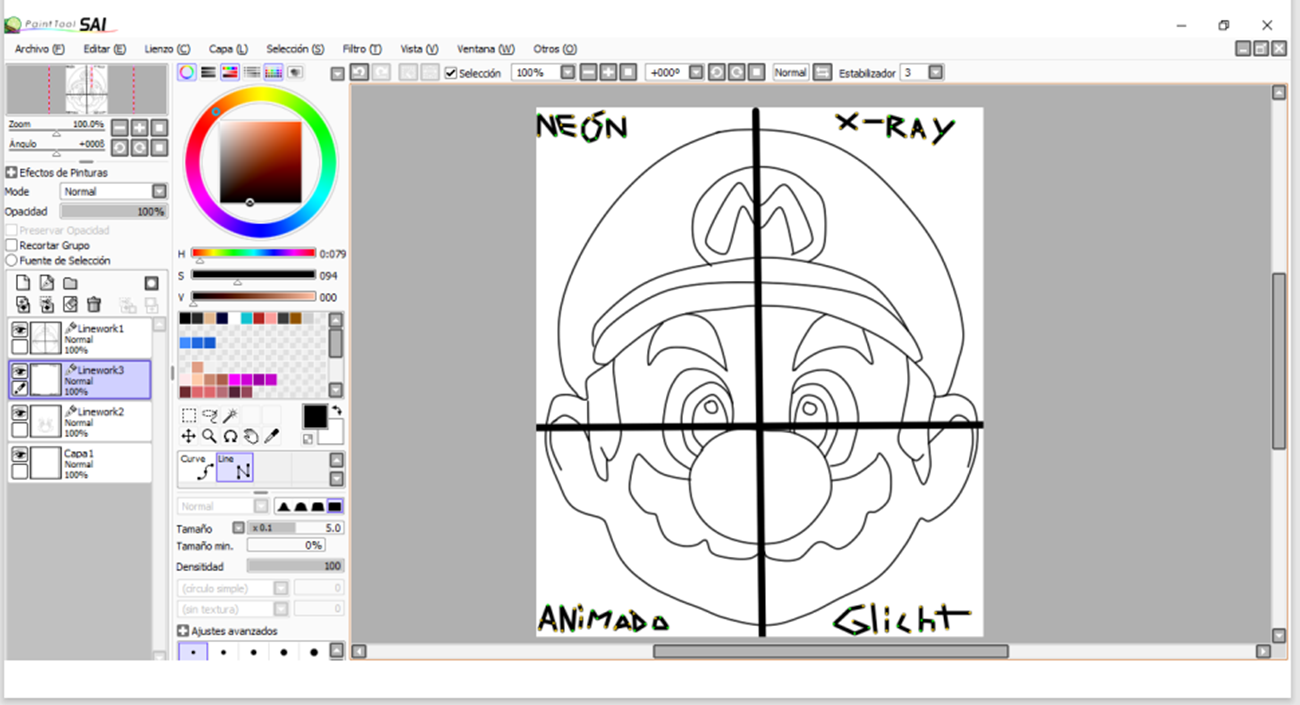Viewport: 1300px width, 705px height.
Task: Create a new normal layer
Action: pyautogui.click(x=23, y=283)
